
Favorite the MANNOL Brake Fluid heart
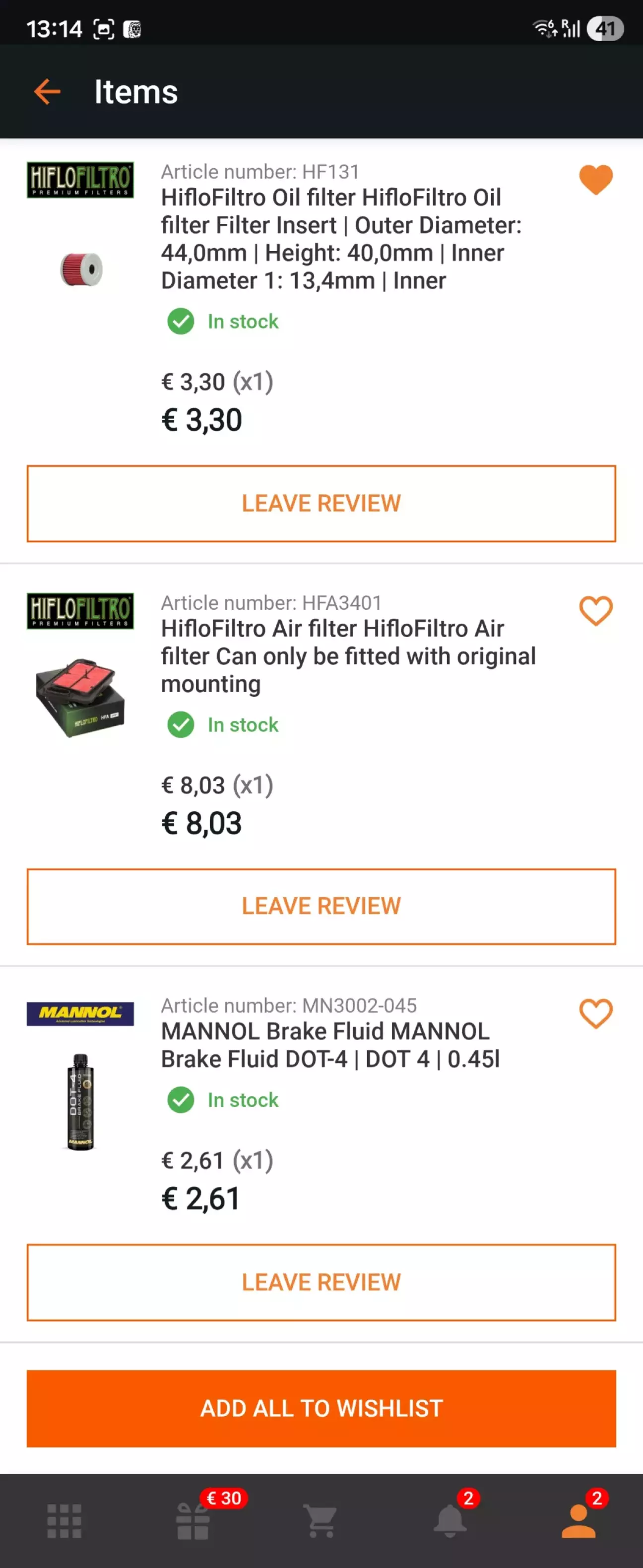coord(595,1013)
